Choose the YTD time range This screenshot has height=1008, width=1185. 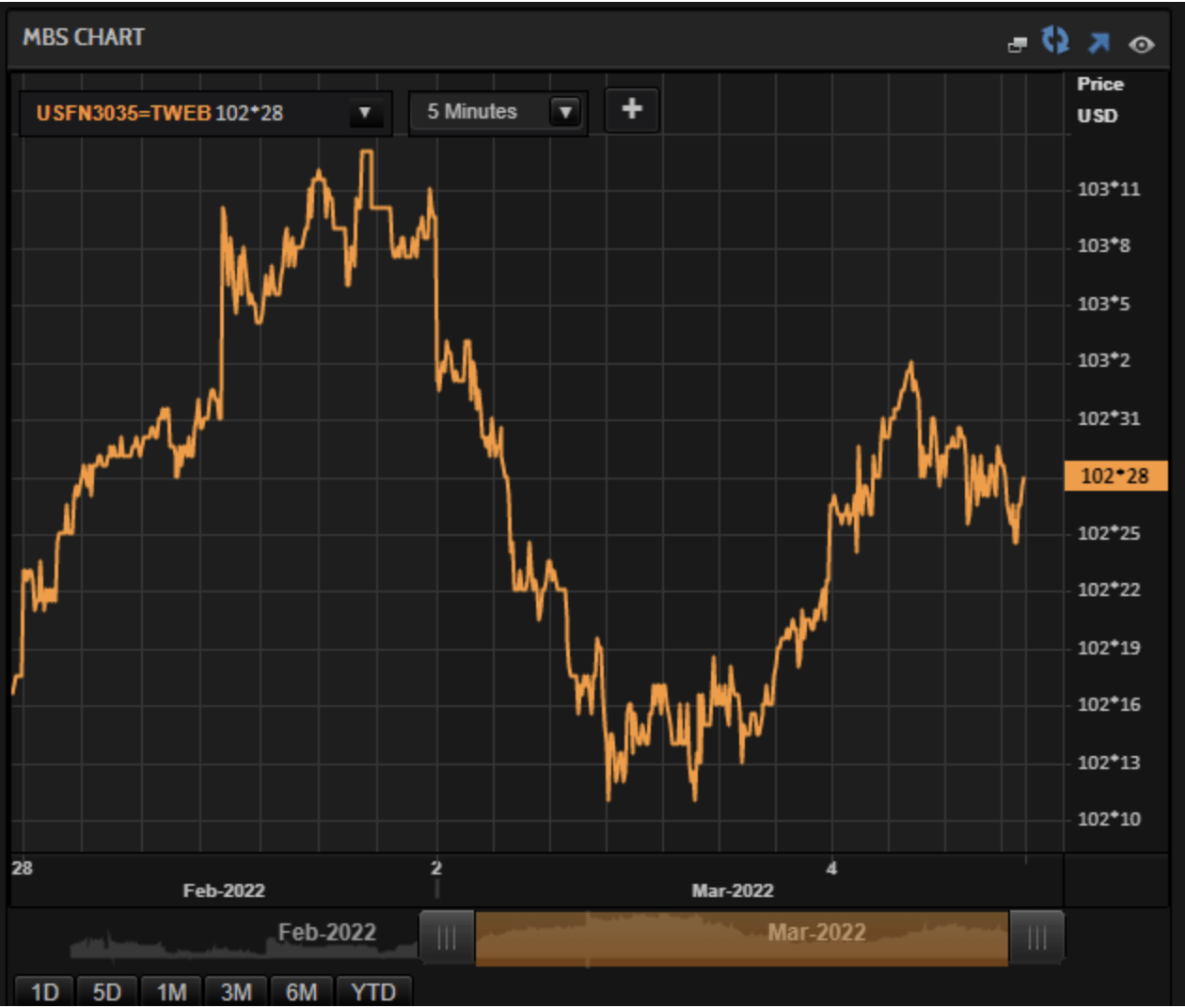pos(373,991)
